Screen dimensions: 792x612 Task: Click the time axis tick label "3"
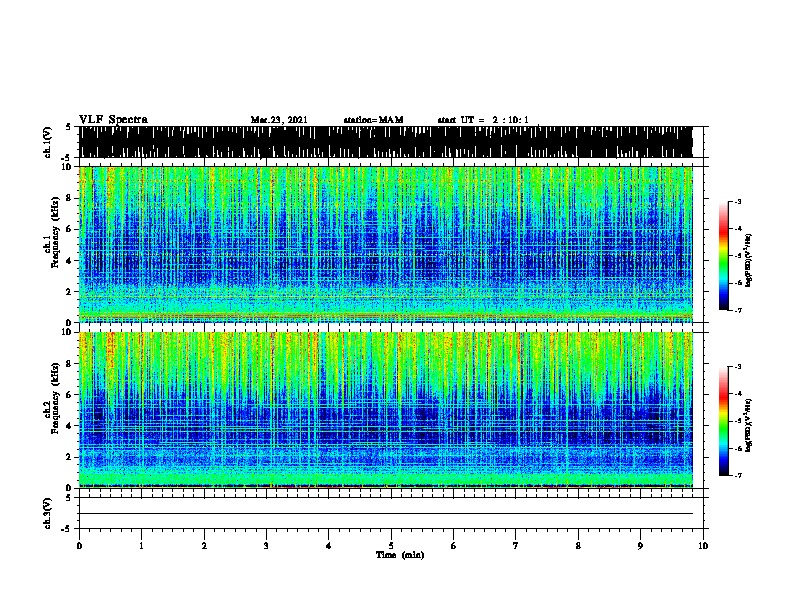(266, 546)
